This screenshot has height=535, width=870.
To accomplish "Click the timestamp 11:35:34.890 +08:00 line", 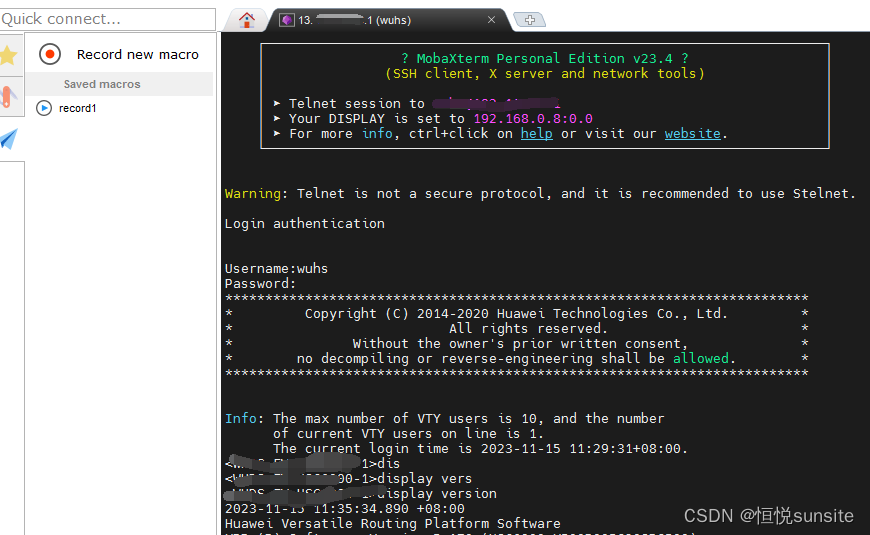I will pyautogui.click(x=345, y=508).
